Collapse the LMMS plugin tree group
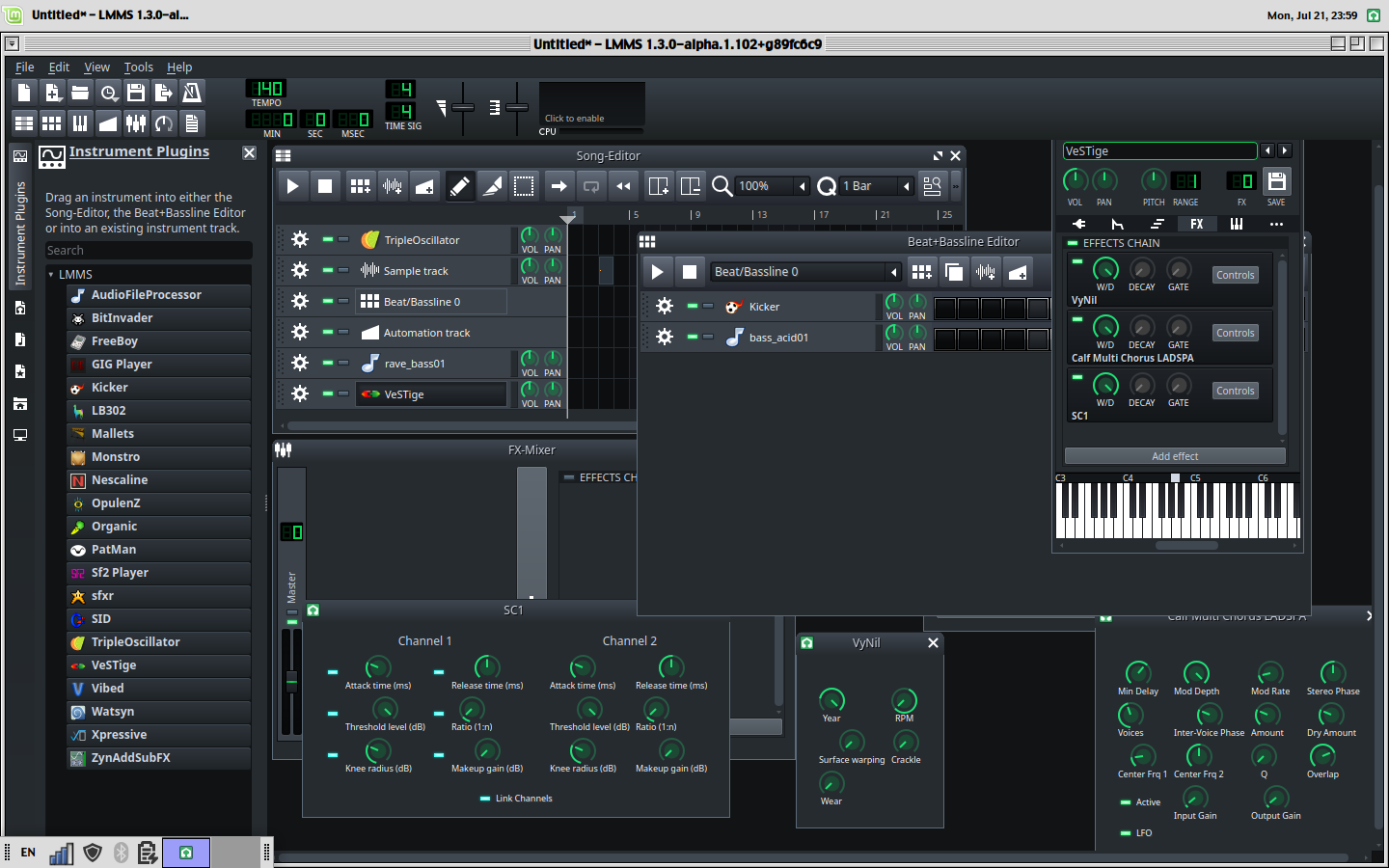This screenshot has width=1389, height=868. [x=51, y=275]
